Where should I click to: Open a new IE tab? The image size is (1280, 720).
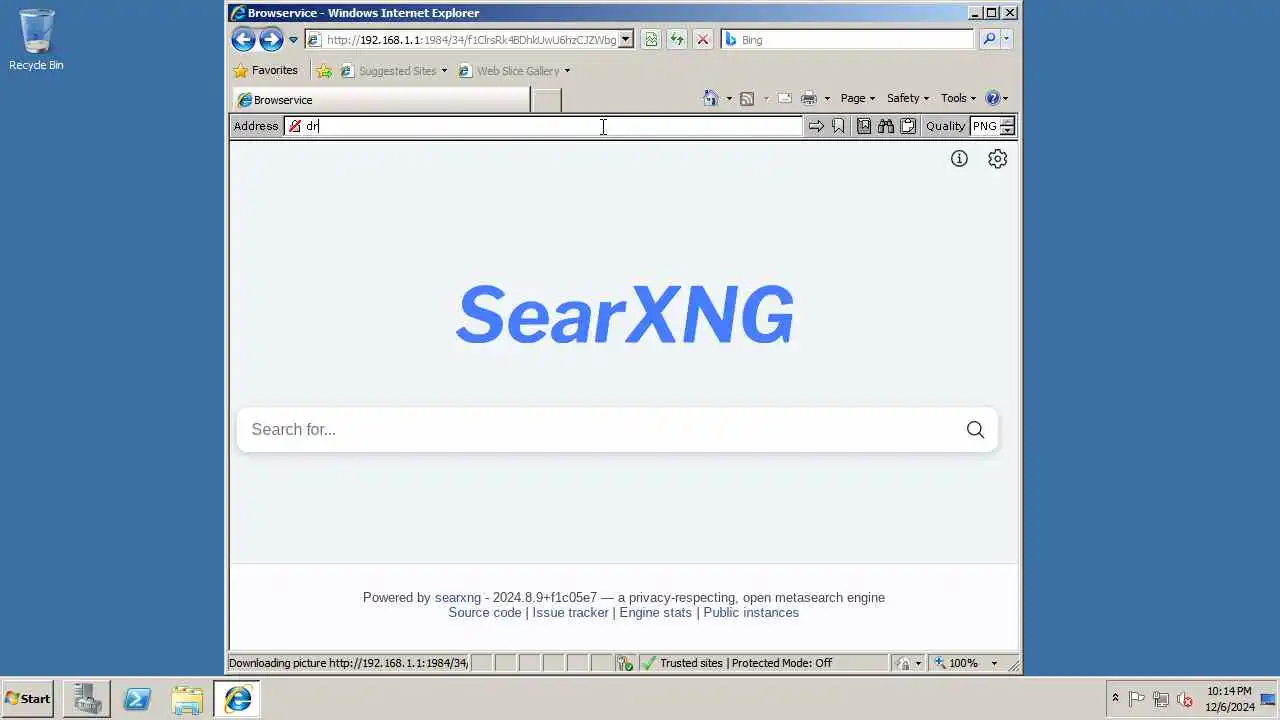(x=546, y=100)
